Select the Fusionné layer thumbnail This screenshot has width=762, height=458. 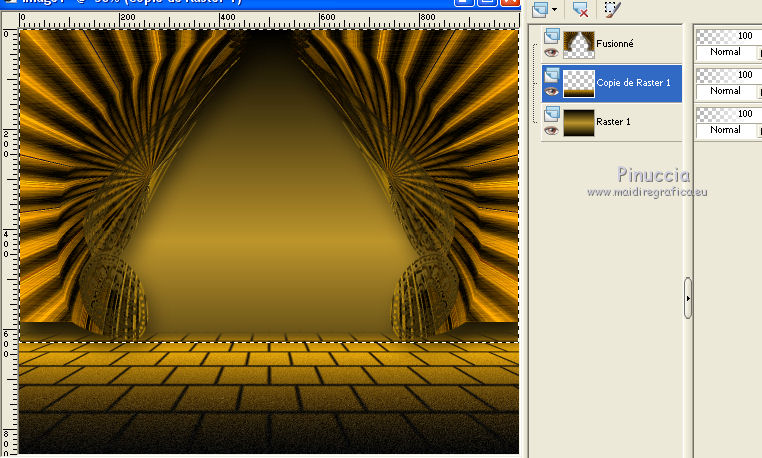pos(578,45)
